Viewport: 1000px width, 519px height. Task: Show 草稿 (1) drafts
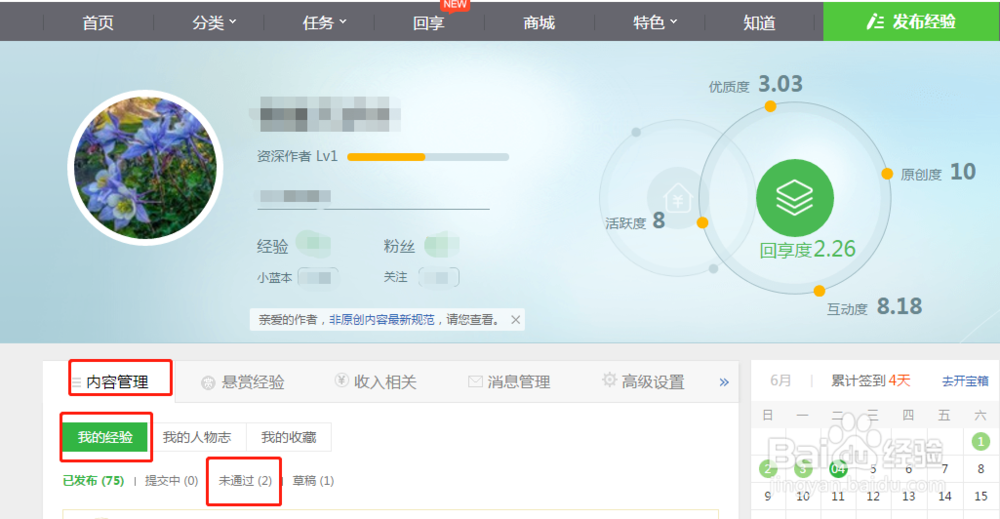tap(313, 481)
